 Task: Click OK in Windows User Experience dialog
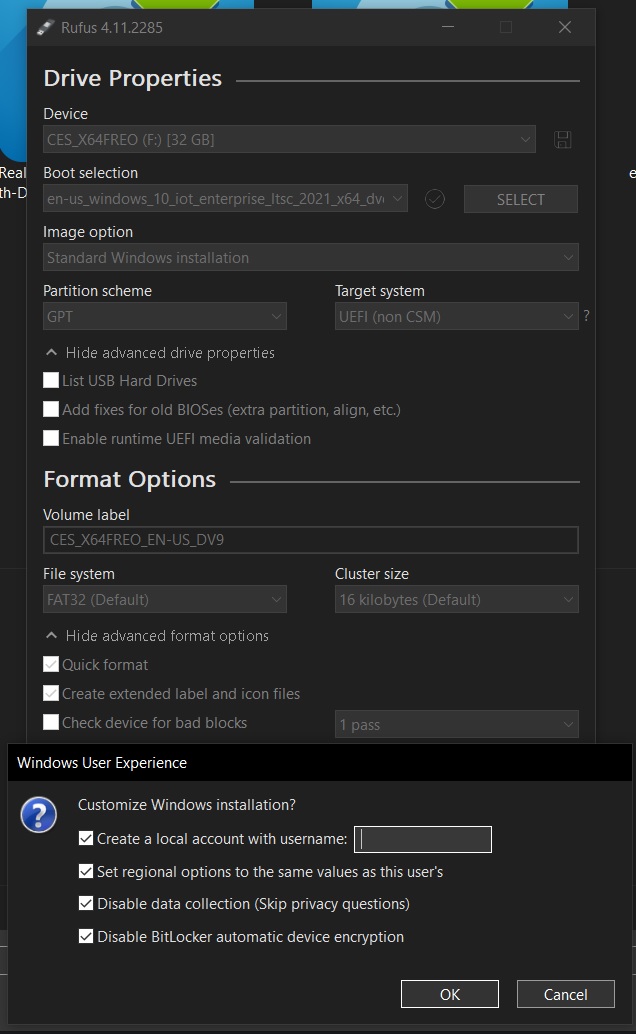click(x=450, y=994)
